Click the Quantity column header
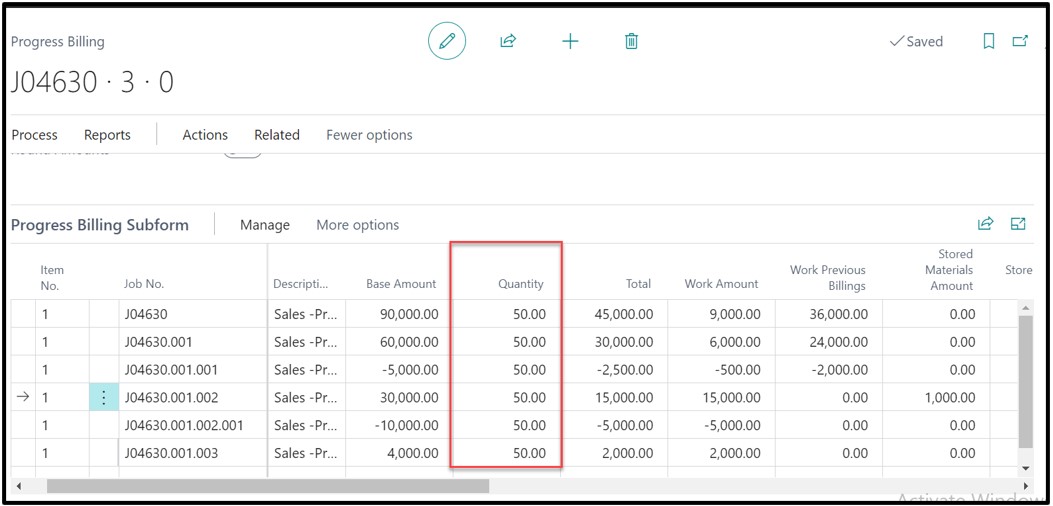This screenshot has width=1053, height=506. point(521,284)
